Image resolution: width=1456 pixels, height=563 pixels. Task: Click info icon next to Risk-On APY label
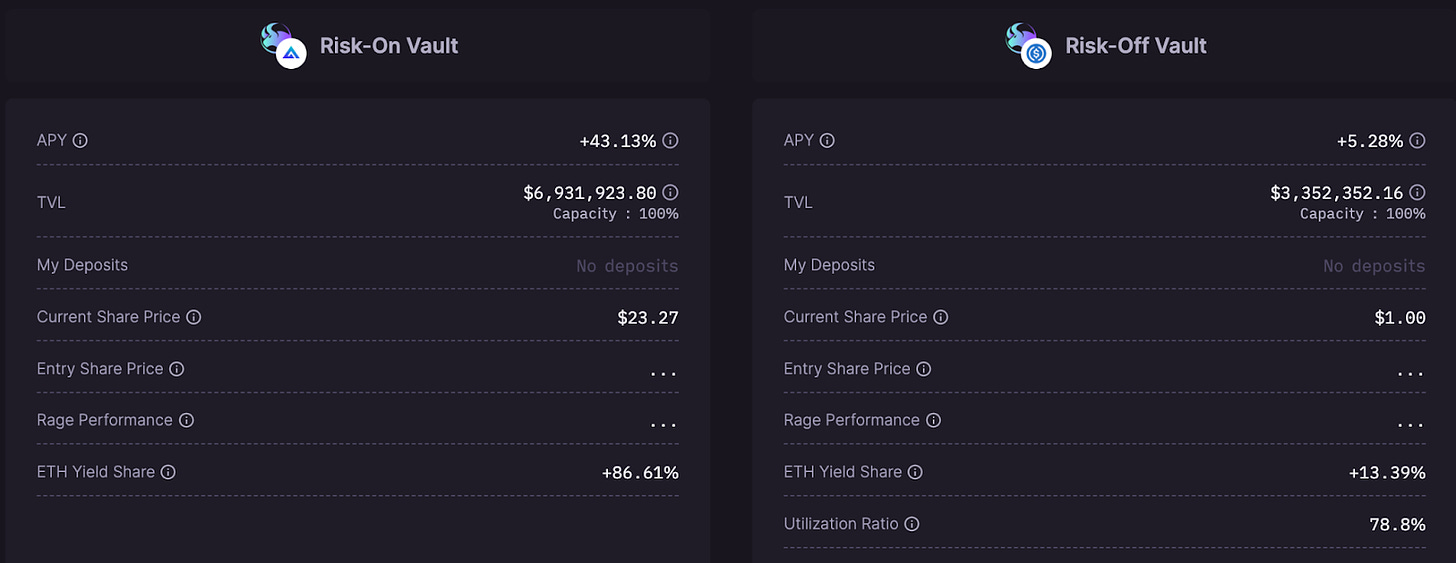(x=81, y=141)
